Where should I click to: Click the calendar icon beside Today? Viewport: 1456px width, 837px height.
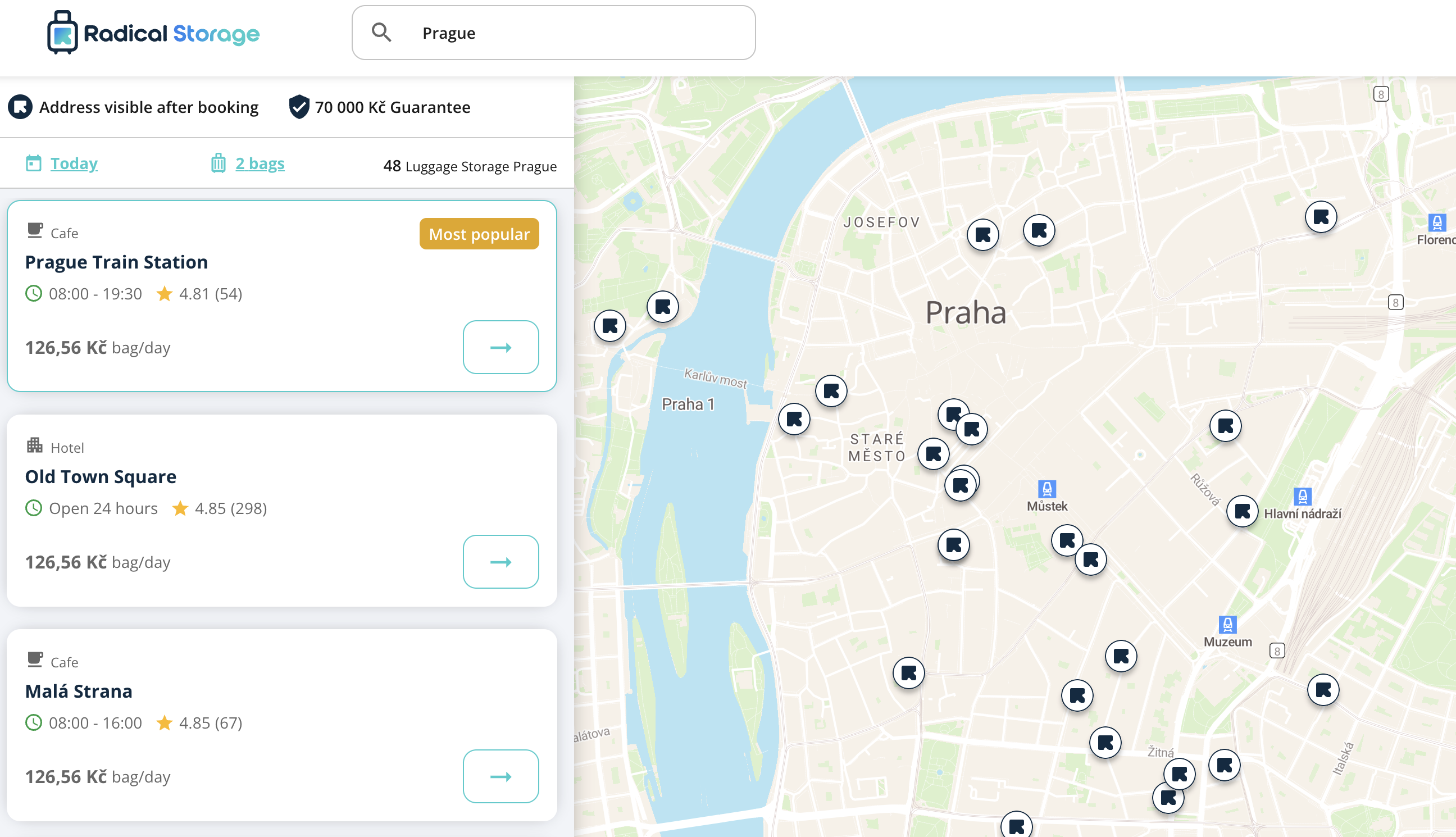(x=33, y=163)
